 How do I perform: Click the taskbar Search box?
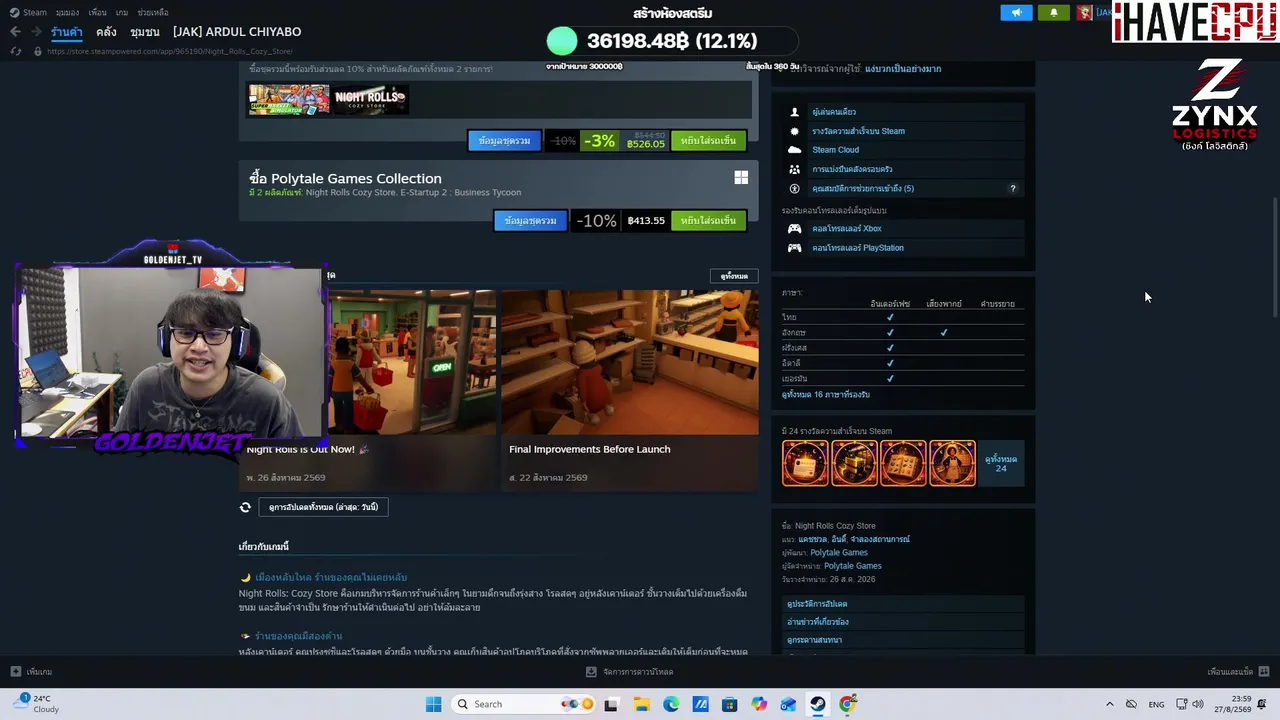(x=523, y=704)
